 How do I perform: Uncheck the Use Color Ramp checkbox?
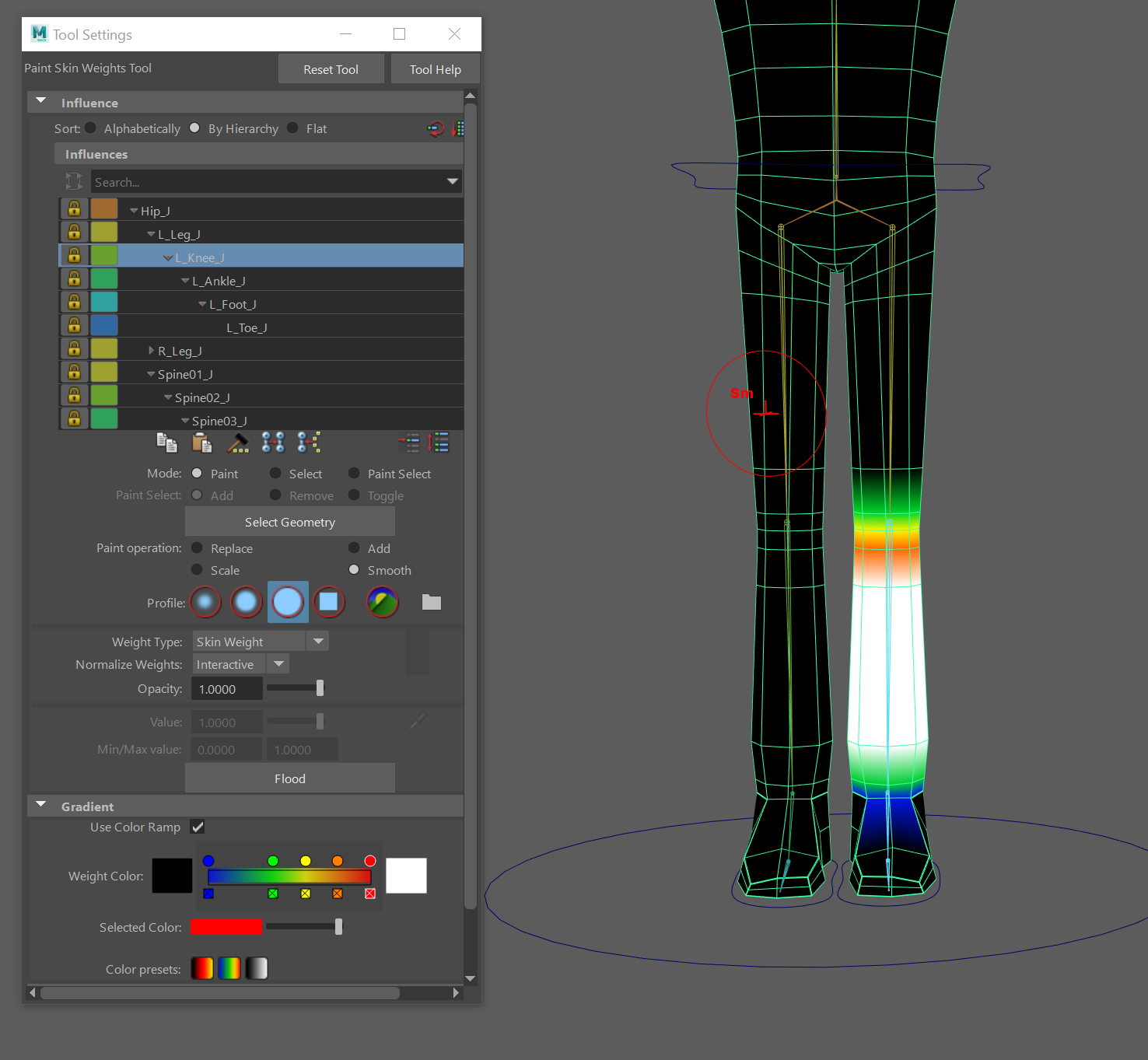click(198, 827)
